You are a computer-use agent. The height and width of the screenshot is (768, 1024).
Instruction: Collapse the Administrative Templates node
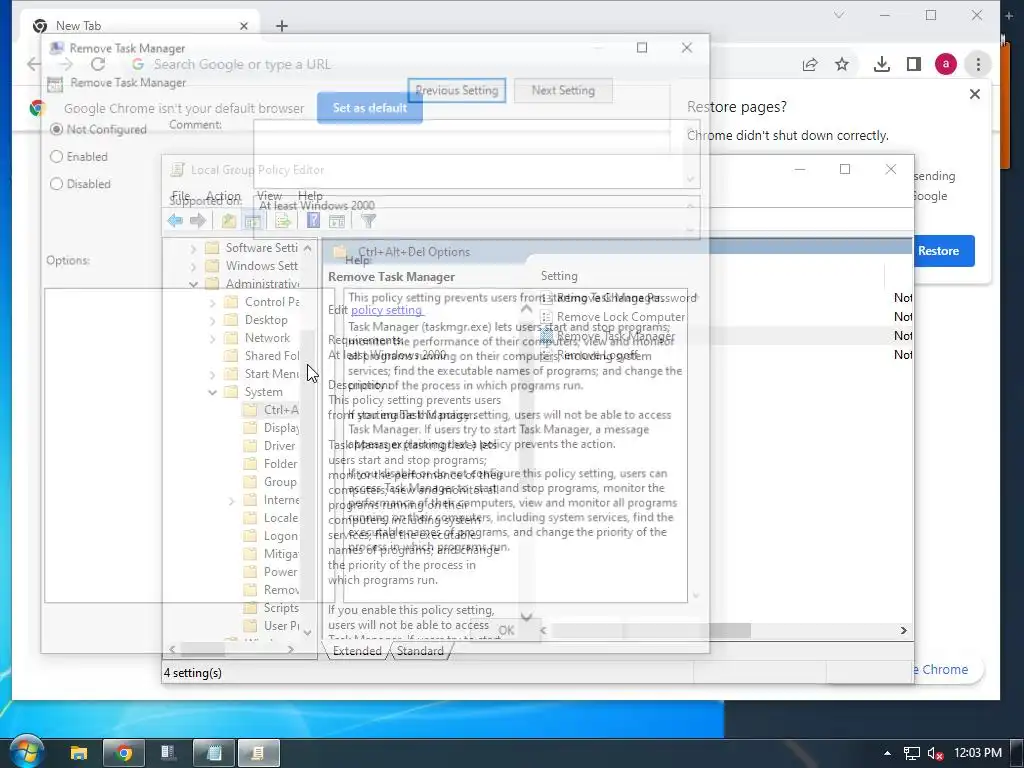[x=193, y=284]
